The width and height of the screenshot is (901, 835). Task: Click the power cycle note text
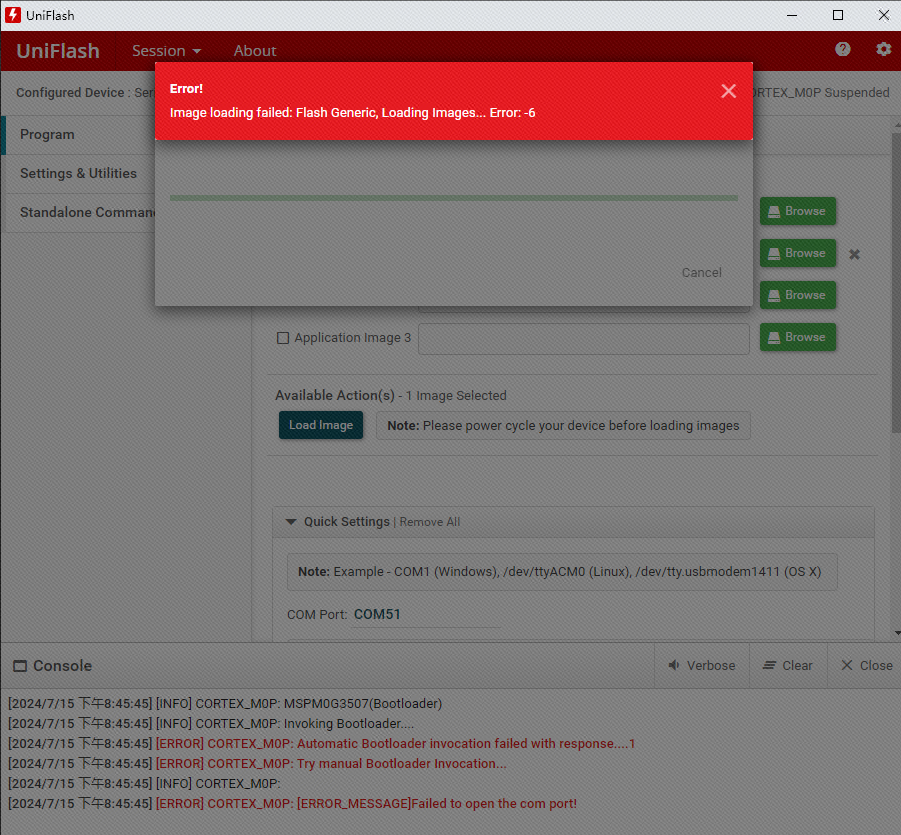coord(563,426)
